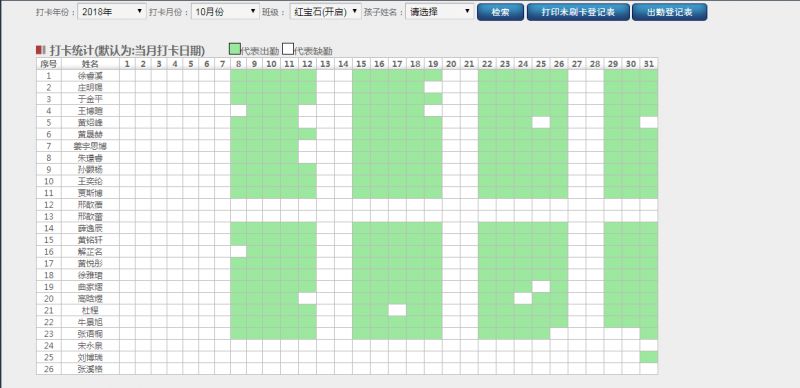Click the white 代表缺勤 legend swatch
The image size is (800, 388).
click(x=288, y=49)
